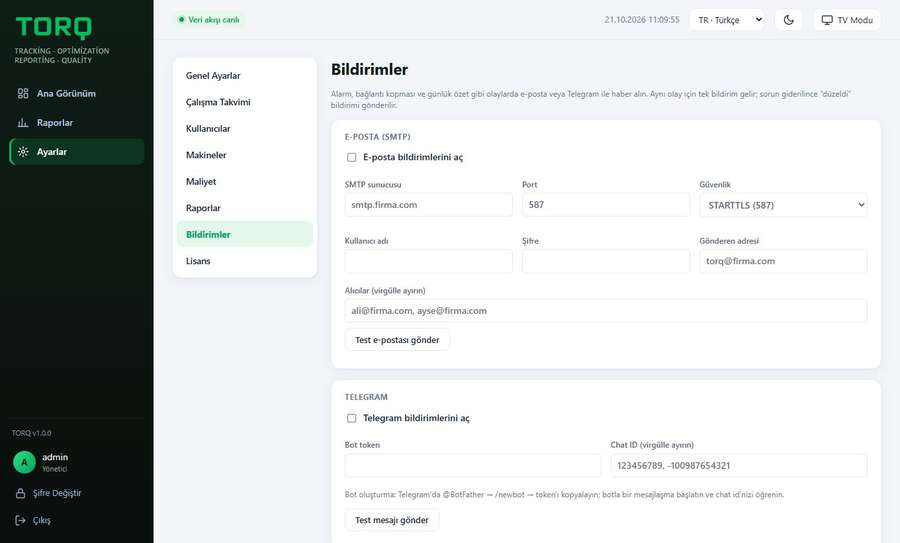Click the Kullanıcı adı input field
The width and height of the screenshot is (900, 543).
[x=429, y=261]
